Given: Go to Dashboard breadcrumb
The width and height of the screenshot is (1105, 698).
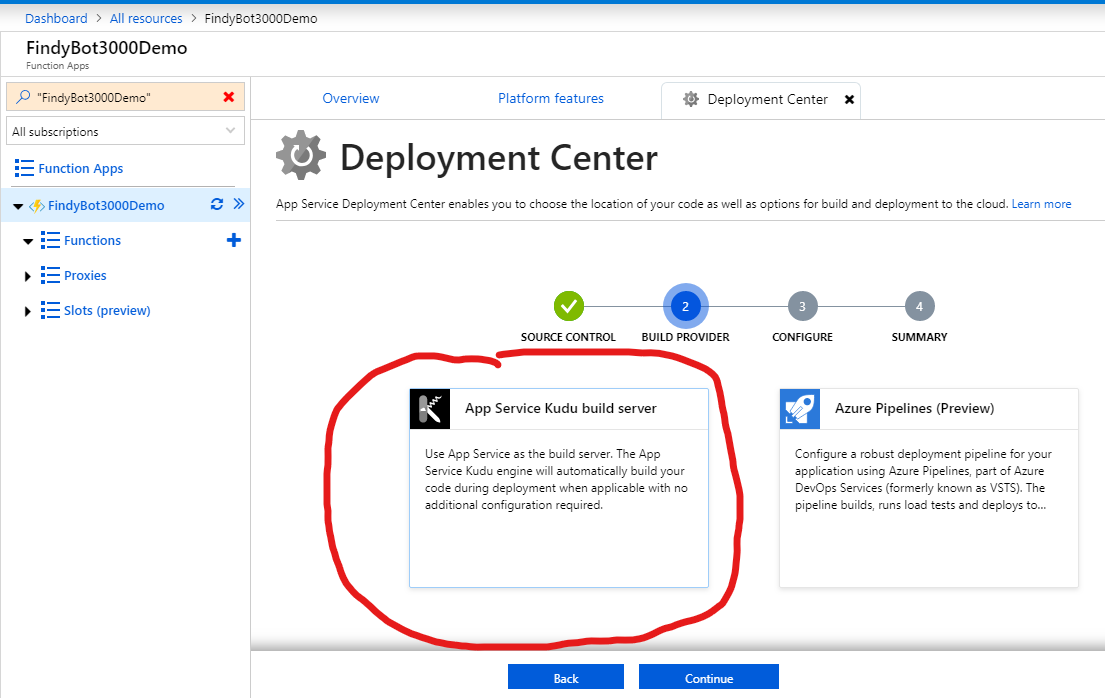Looking at the screenshot, I should 56,18.
